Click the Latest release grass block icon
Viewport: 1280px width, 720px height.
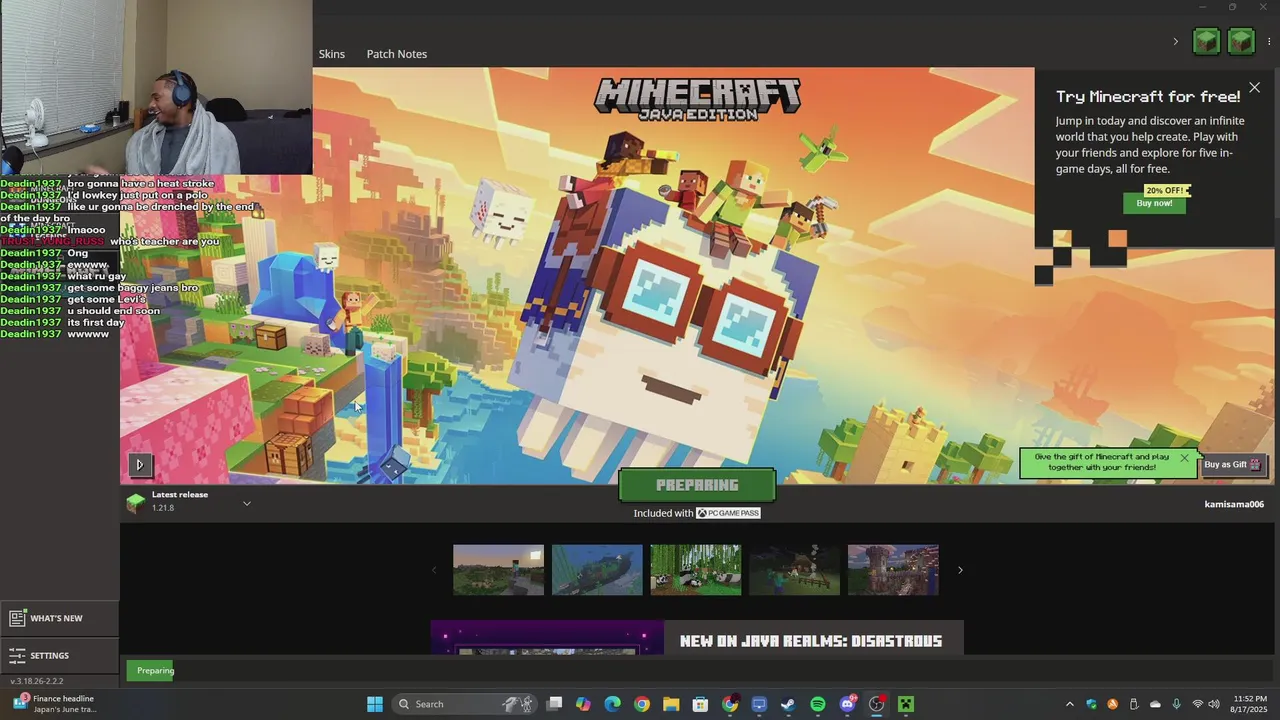[x=136, y=503]
